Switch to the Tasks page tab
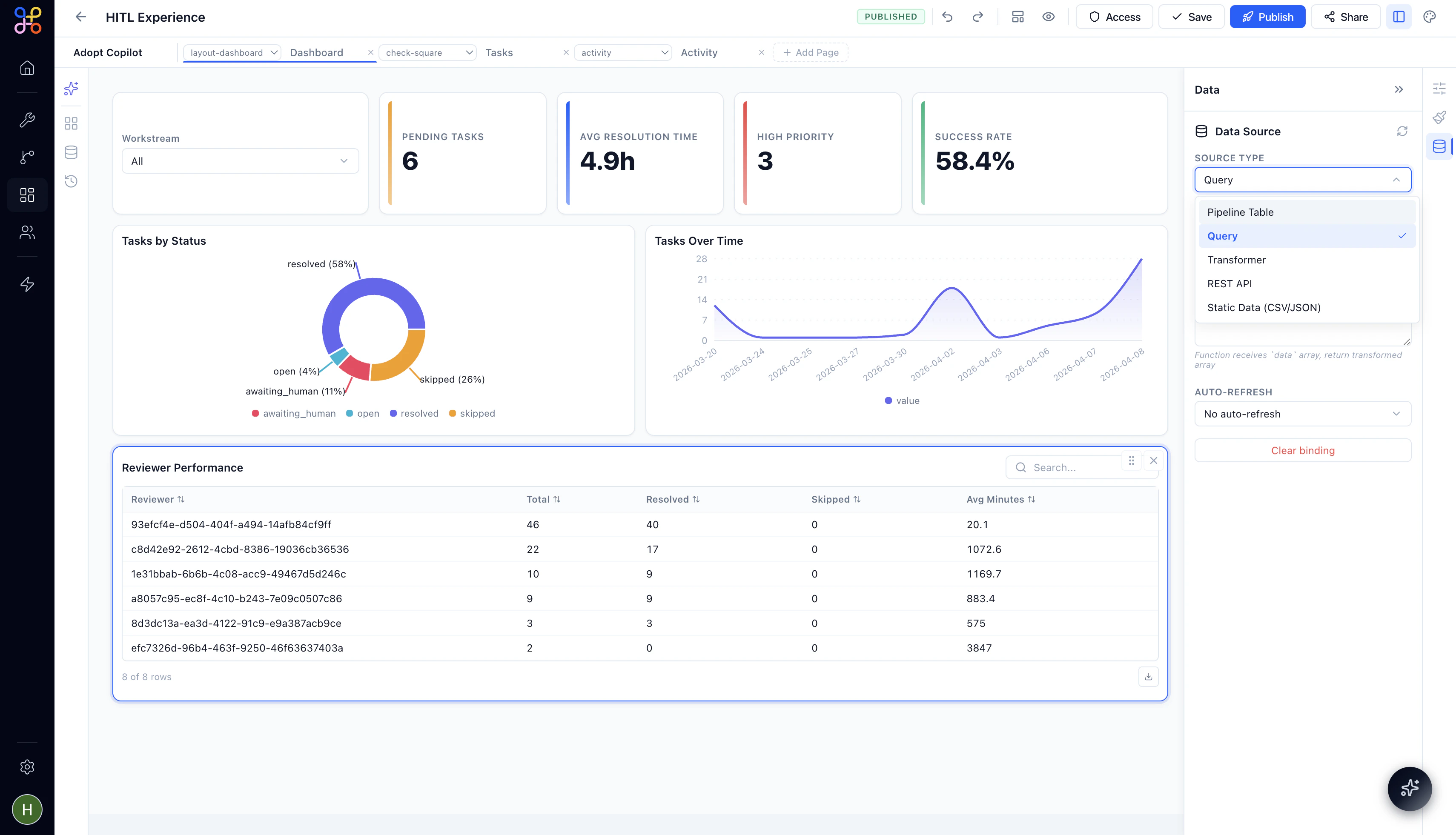Image resolution: width=1456 pixels, height=835 pixels. pos(499,53)
